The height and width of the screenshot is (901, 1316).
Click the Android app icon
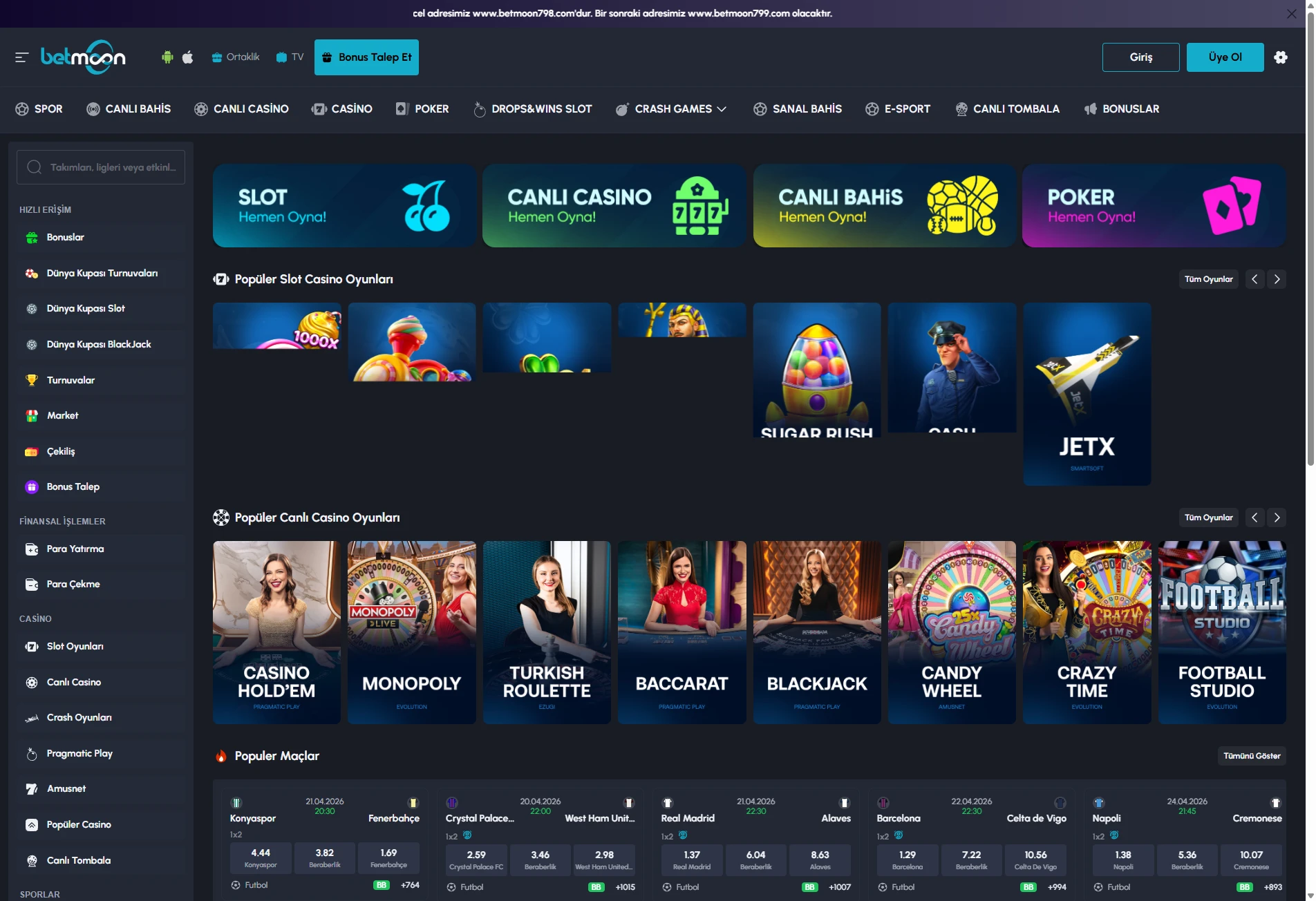pos(167,57)
